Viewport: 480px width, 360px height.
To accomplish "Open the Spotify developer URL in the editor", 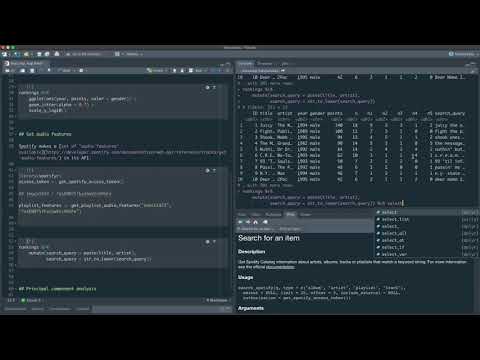I will [x=123, y=152].
